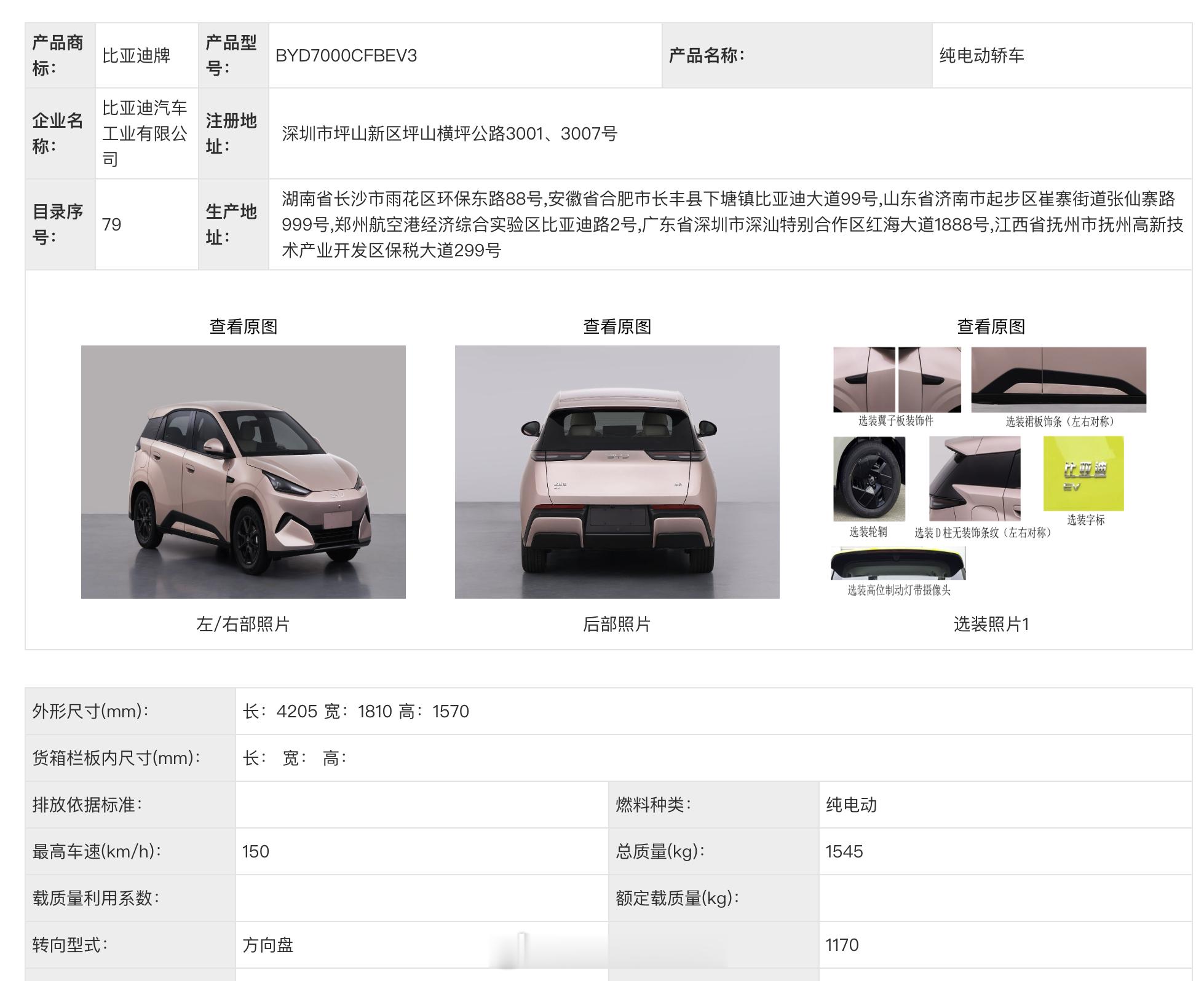1204x981 pixels.
Task: Click the registered address text in Shenzhen
Action: tap(450, 133)
